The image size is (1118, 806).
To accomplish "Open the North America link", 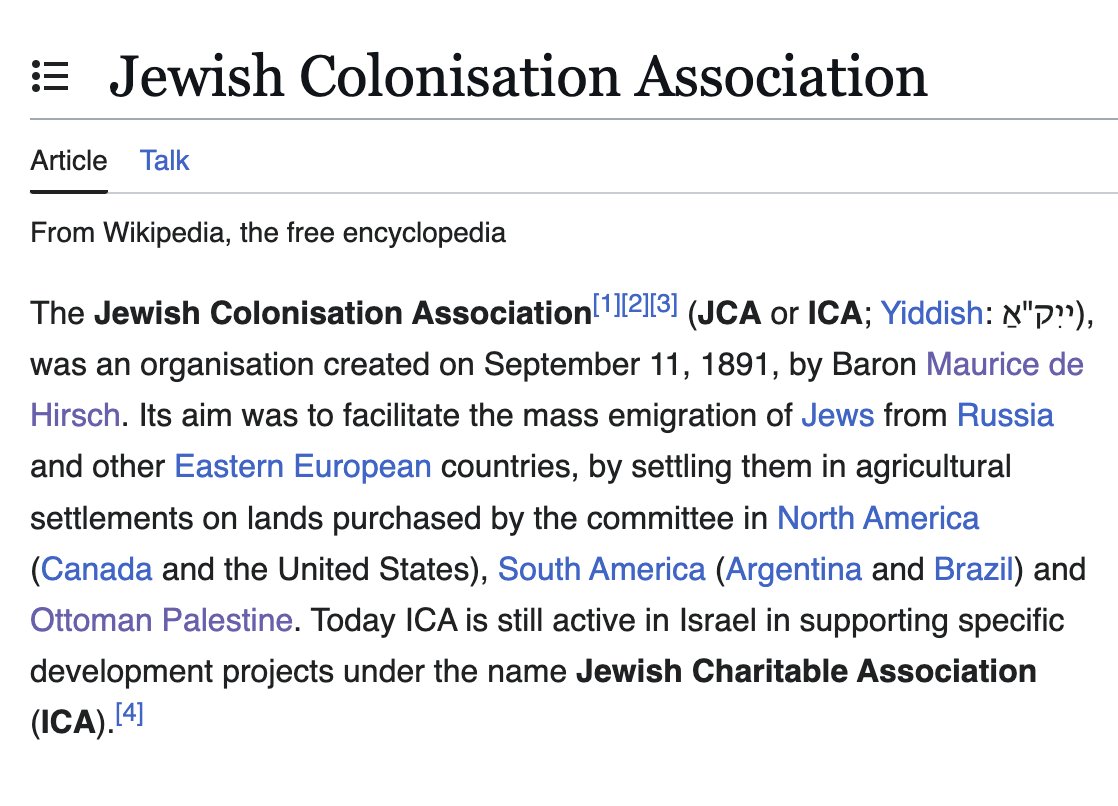I will [878, 518].
